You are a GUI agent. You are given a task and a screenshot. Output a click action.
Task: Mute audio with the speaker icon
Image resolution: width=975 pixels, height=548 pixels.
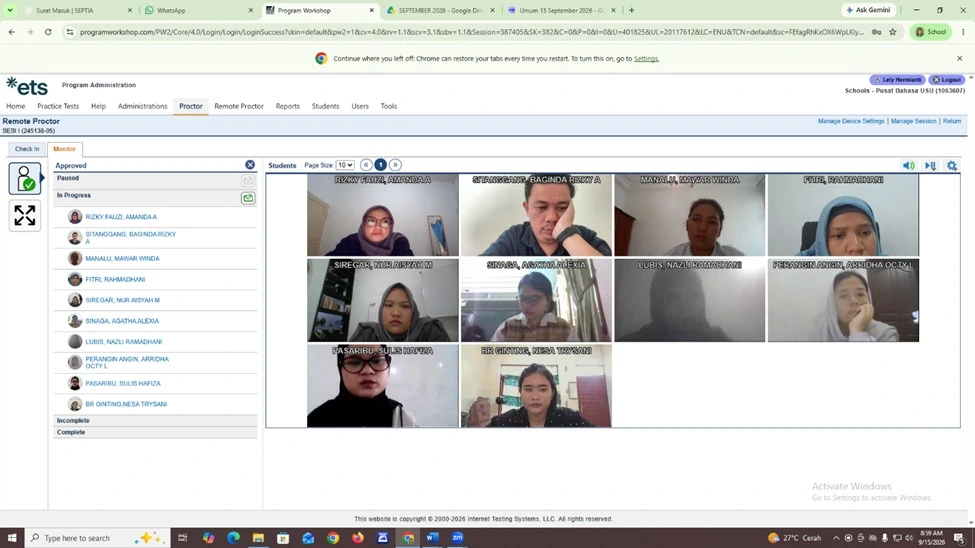[908, 165]
